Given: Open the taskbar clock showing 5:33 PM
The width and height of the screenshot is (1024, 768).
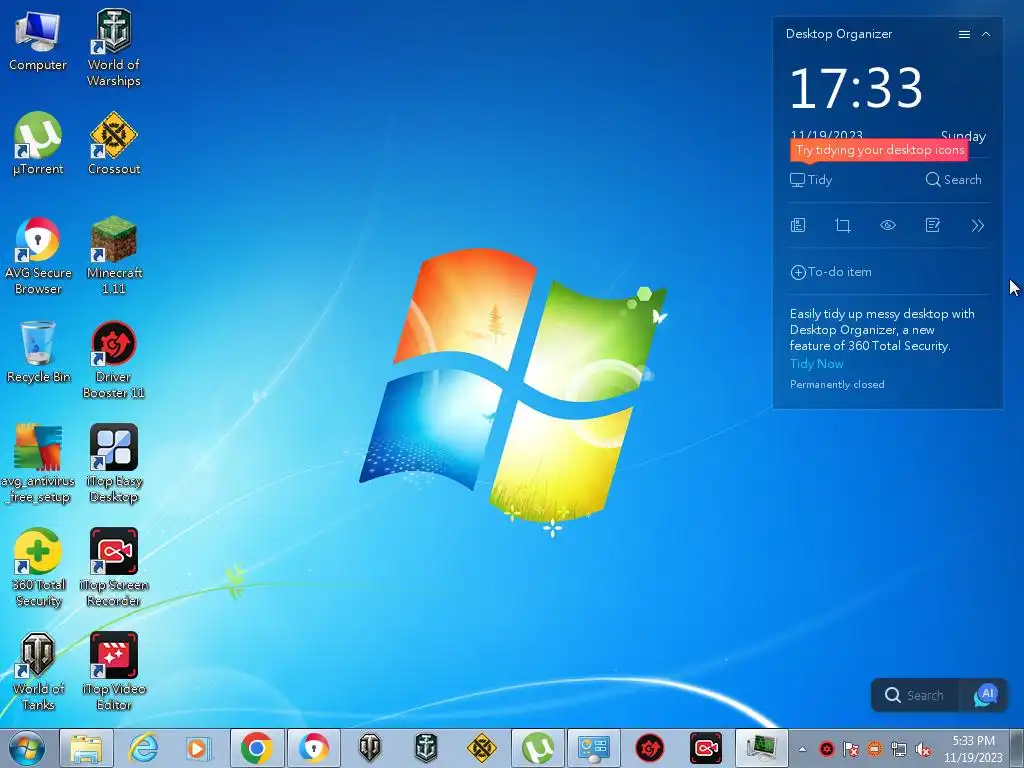Looking at the screenshot, I should click(973, 749).
